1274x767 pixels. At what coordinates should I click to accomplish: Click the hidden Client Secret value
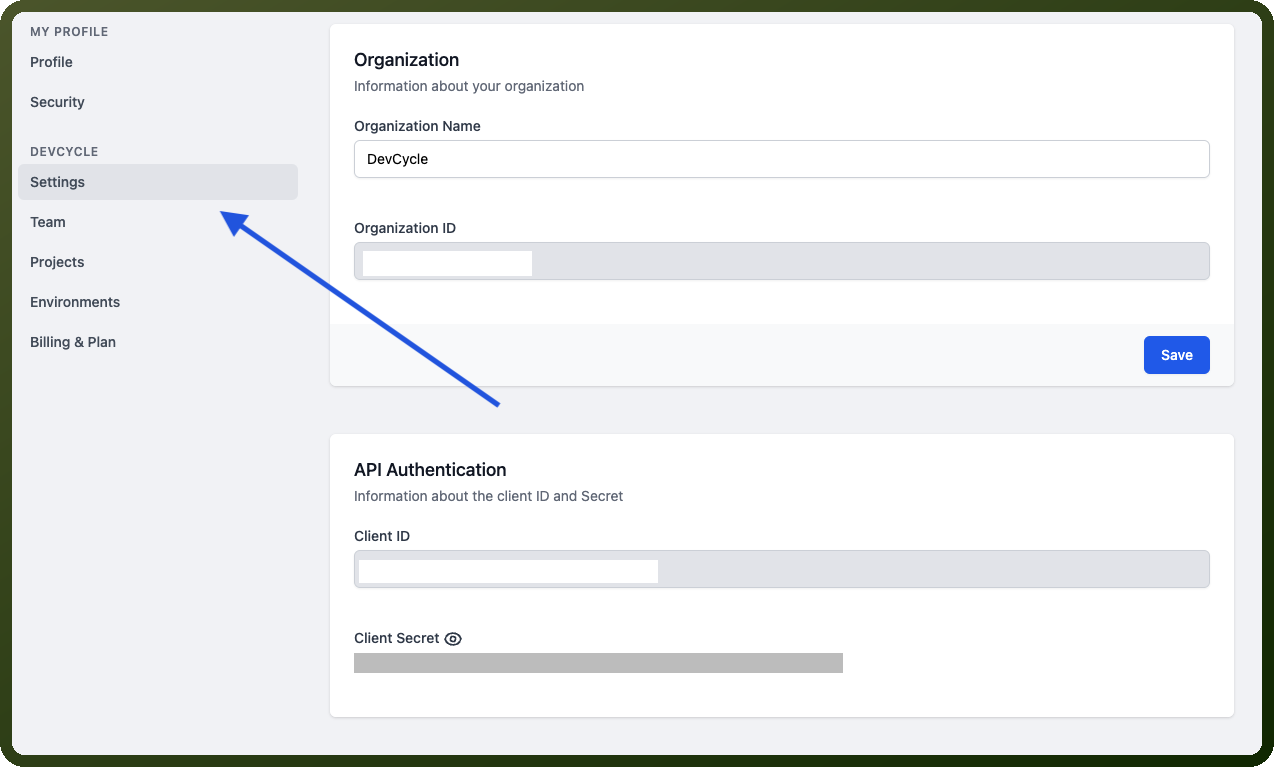(x=598, y=663)
